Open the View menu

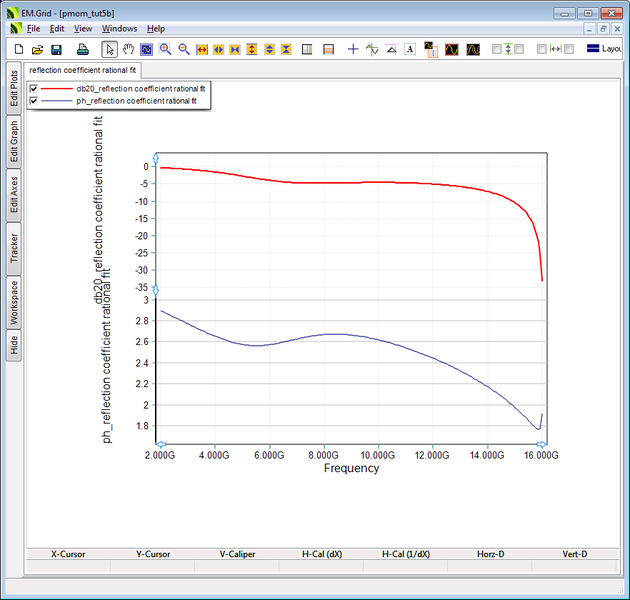[83, 29]
